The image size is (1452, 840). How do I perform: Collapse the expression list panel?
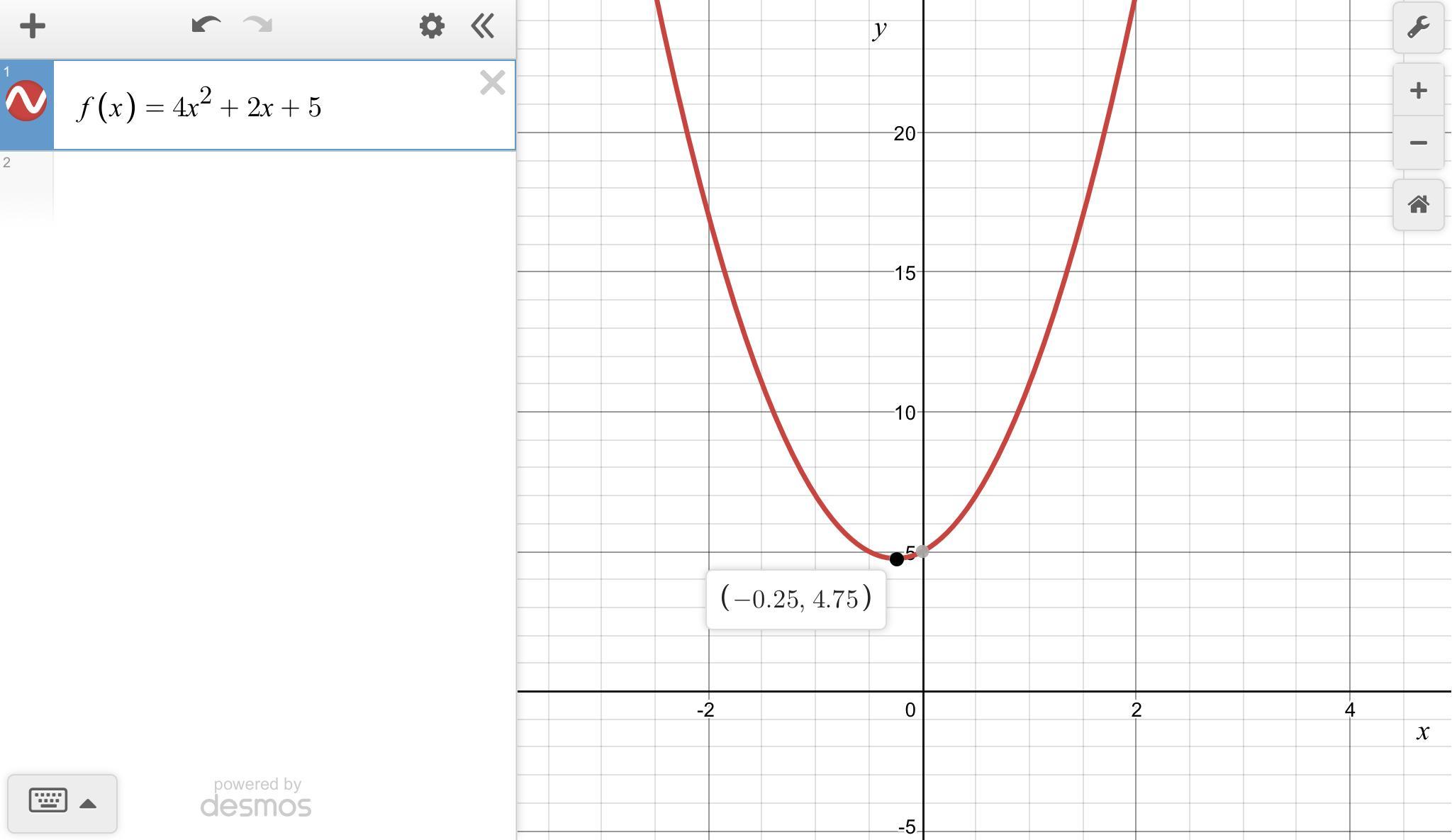coord(483,27)
